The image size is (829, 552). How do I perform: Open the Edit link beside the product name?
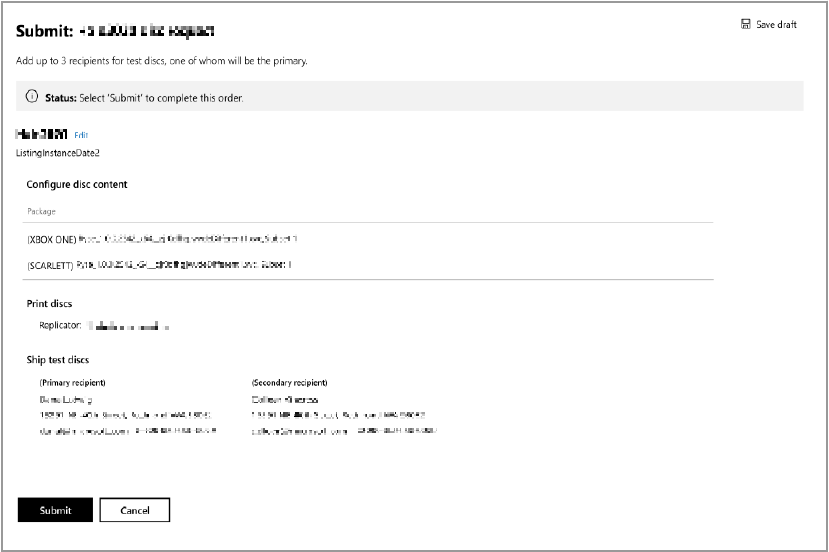pos(81,135)
